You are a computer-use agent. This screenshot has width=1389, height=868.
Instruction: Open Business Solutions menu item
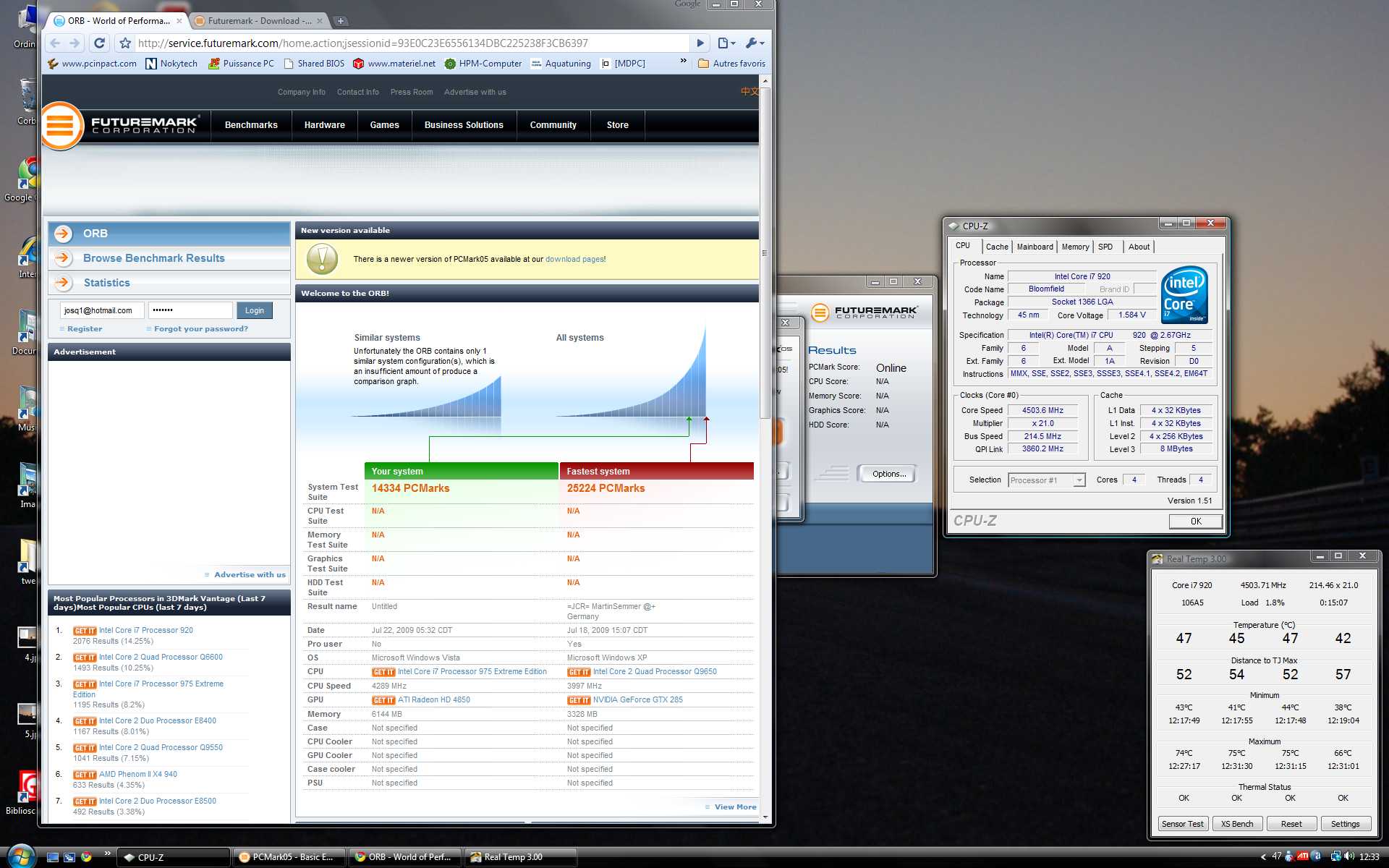(464, 125)
